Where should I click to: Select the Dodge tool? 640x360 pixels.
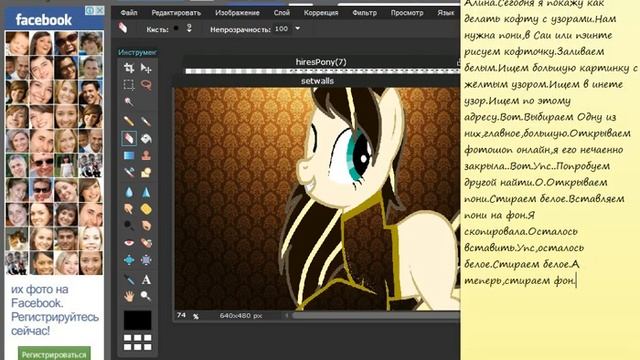(x=129, y=225)
